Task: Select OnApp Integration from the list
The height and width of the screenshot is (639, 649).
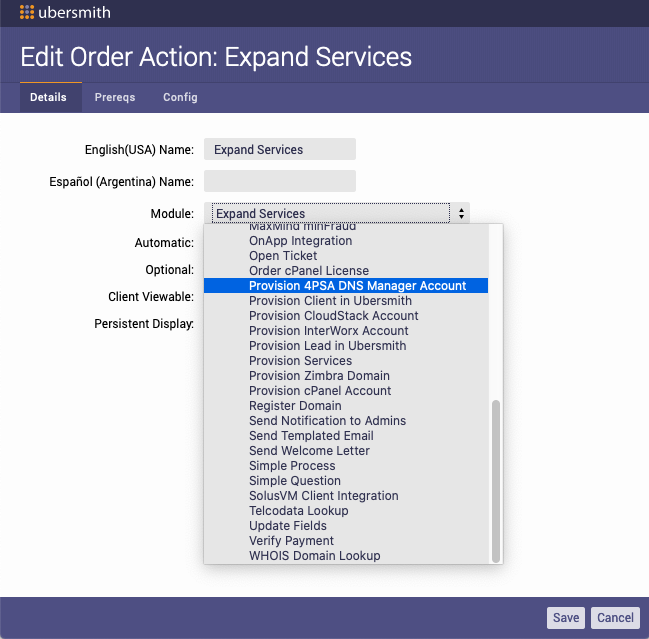Action: (x=346, y=240)
